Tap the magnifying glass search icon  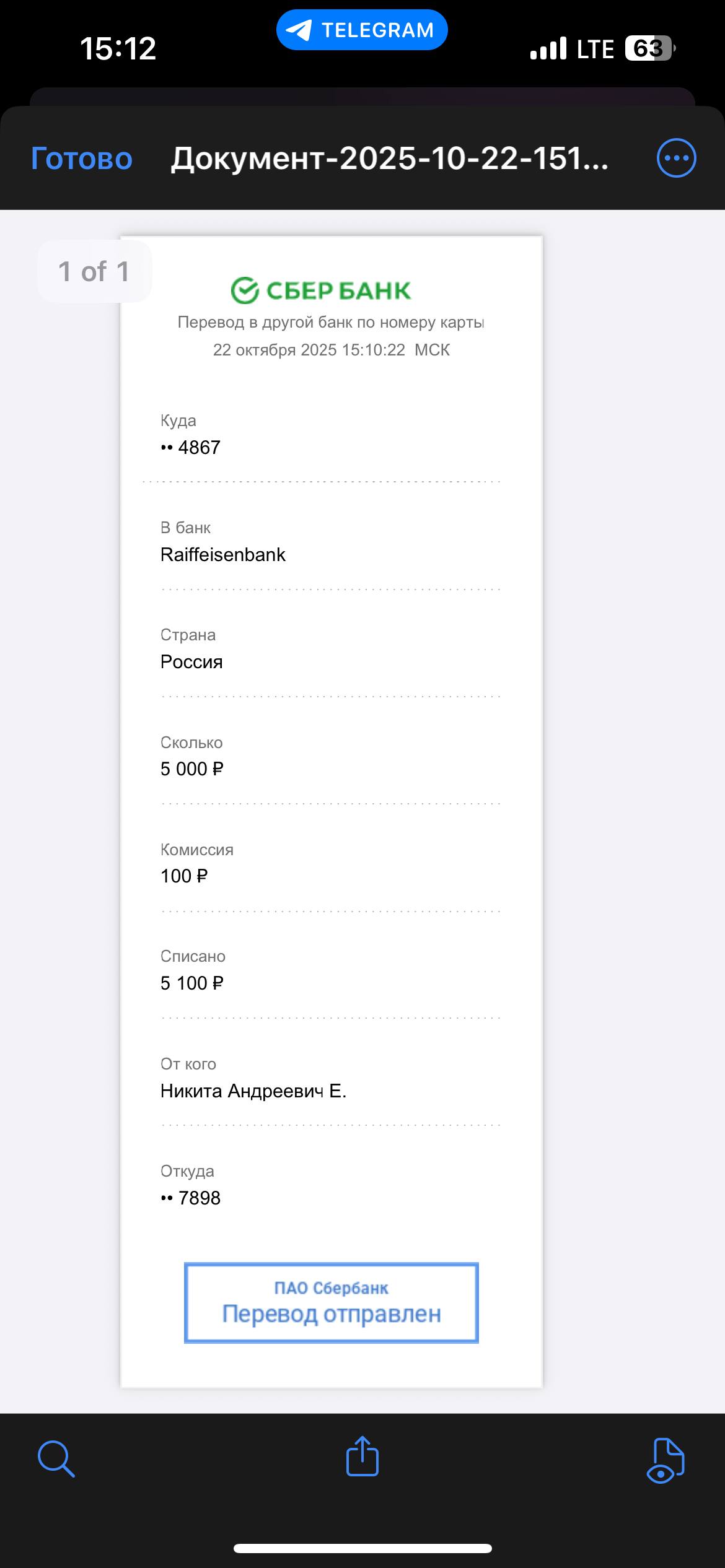56,1458
